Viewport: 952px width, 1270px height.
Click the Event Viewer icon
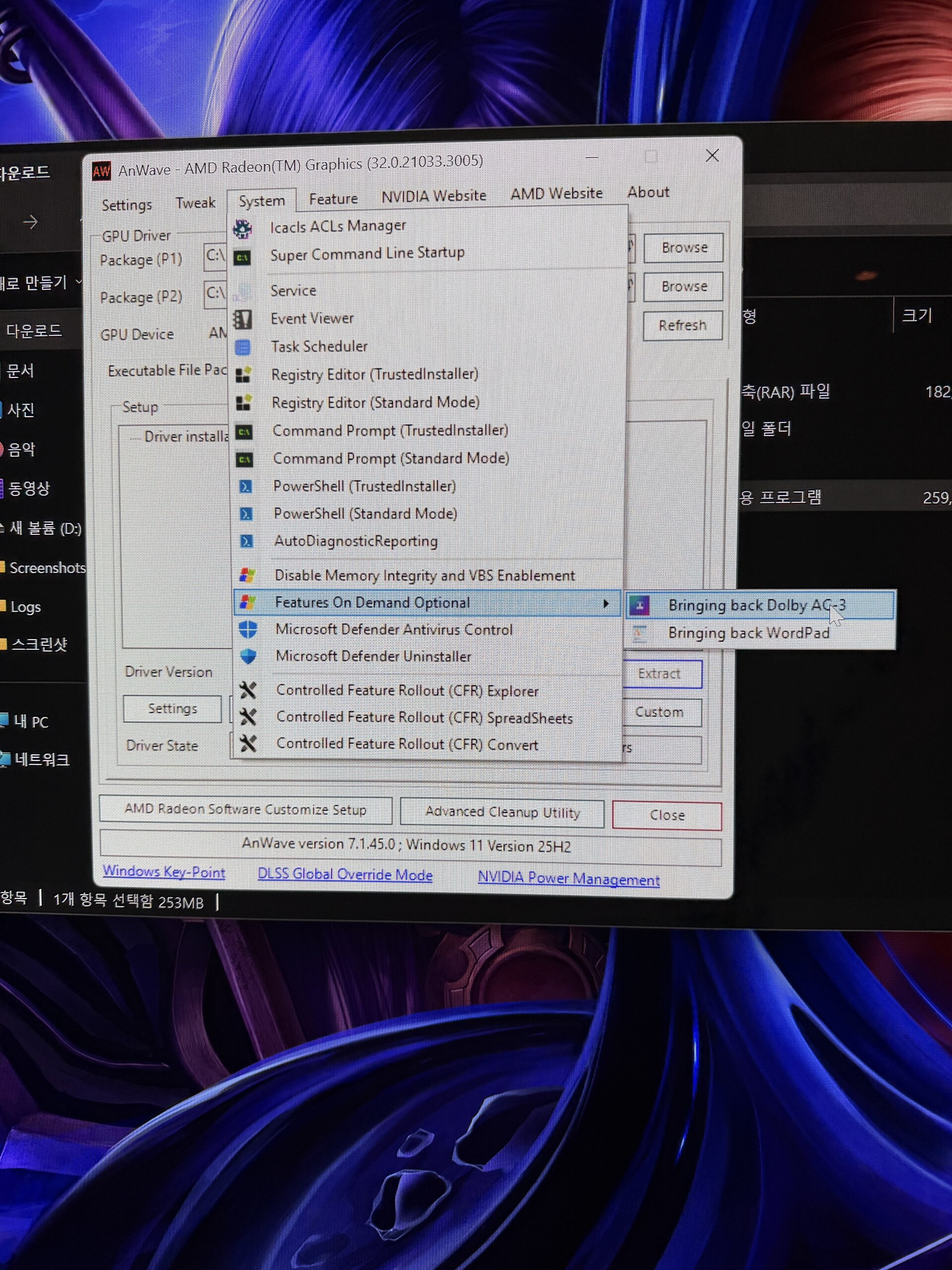(243, 319)
